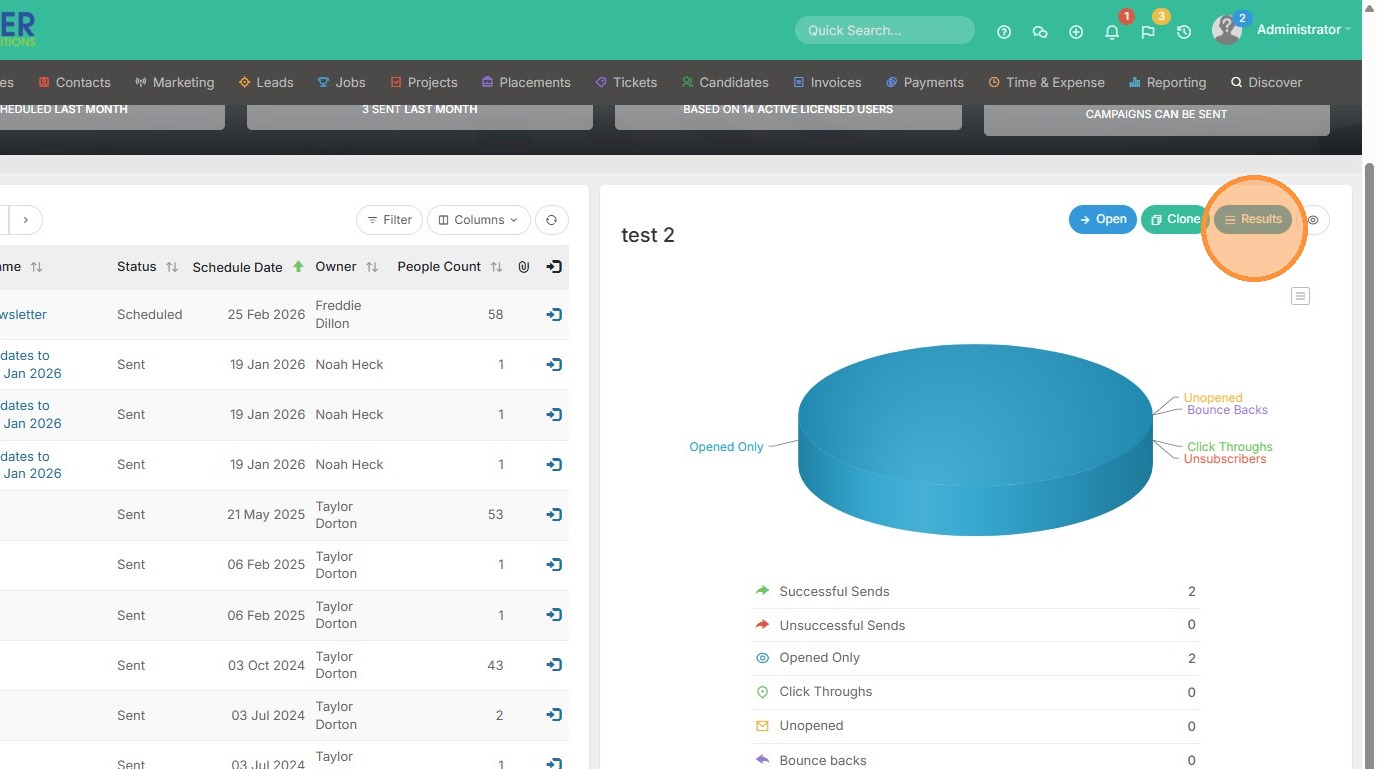This screenshot has width=1377, height=769.
Task: Open the flag icon with badge 3
Action: click(x=1148, y=32)
